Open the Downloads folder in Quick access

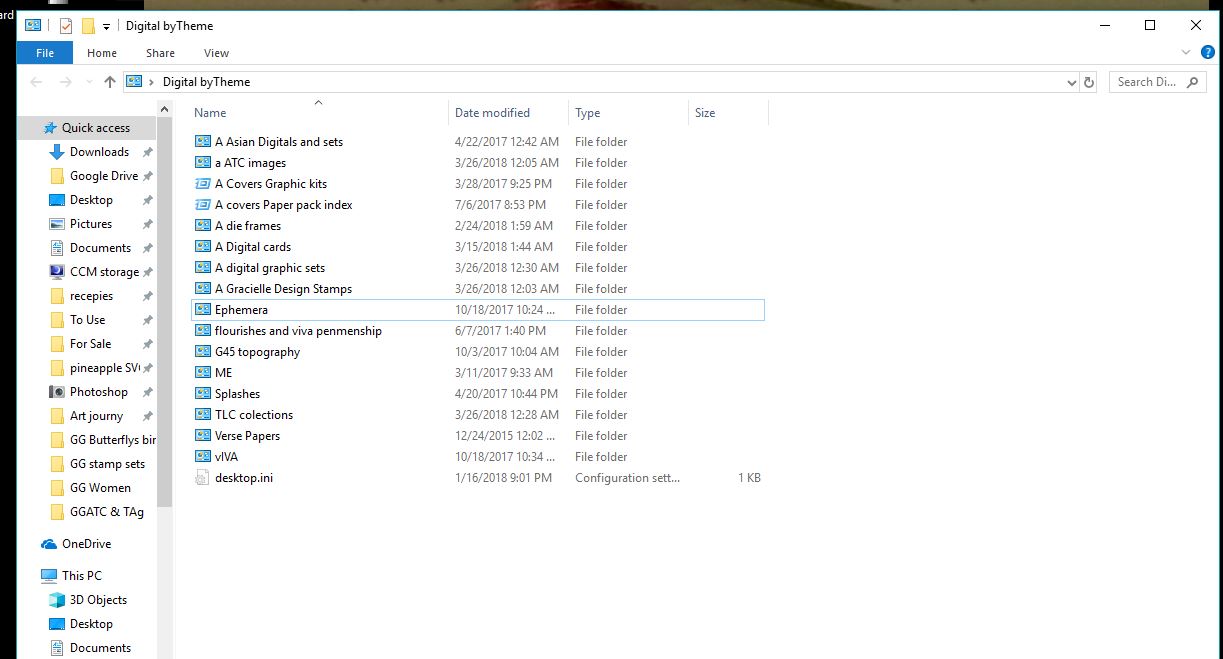97,151
